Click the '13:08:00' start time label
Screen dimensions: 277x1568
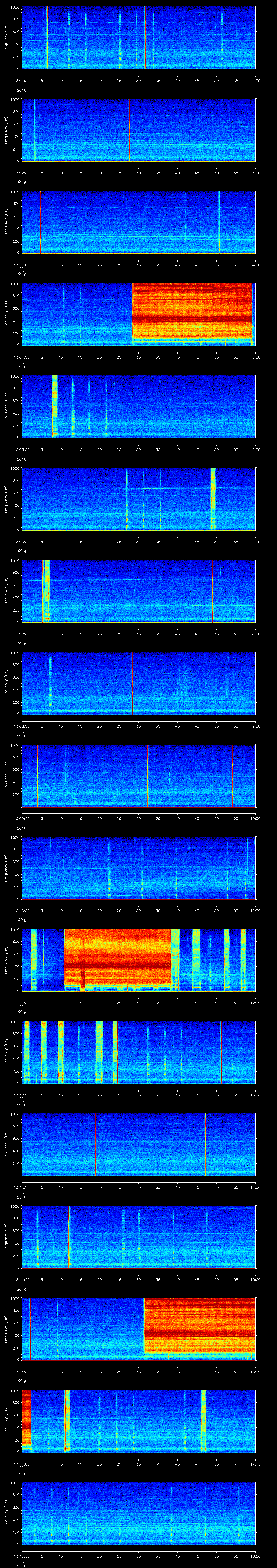[21, 726]
